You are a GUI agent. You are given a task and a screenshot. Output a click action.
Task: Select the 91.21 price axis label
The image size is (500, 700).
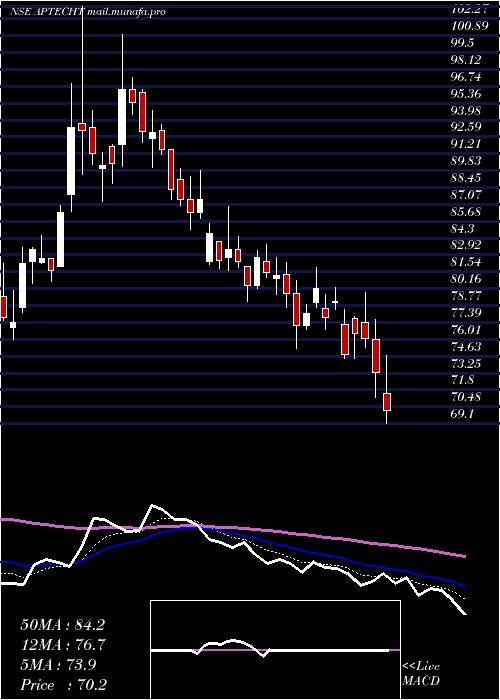coord(466,144)
